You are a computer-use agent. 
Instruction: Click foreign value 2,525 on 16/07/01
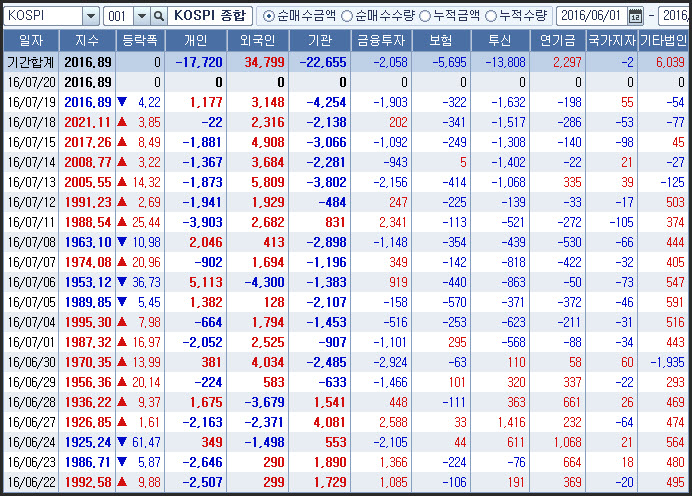tap(268, 342)
